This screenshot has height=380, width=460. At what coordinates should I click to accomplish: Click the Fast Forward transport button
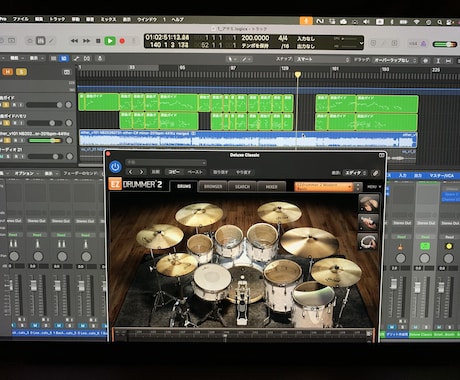[86, 41]
